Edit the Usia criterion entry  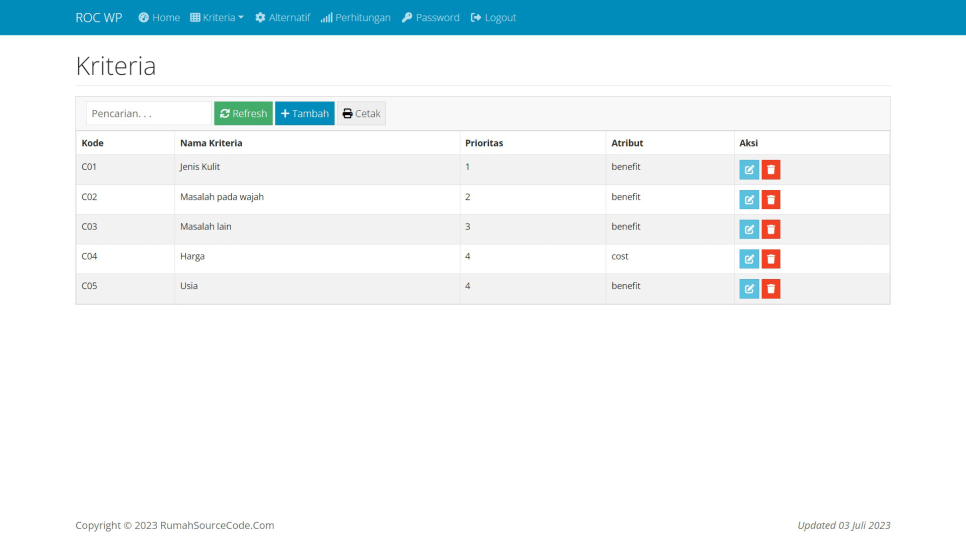pyautogui.click(x=749, y=289)
